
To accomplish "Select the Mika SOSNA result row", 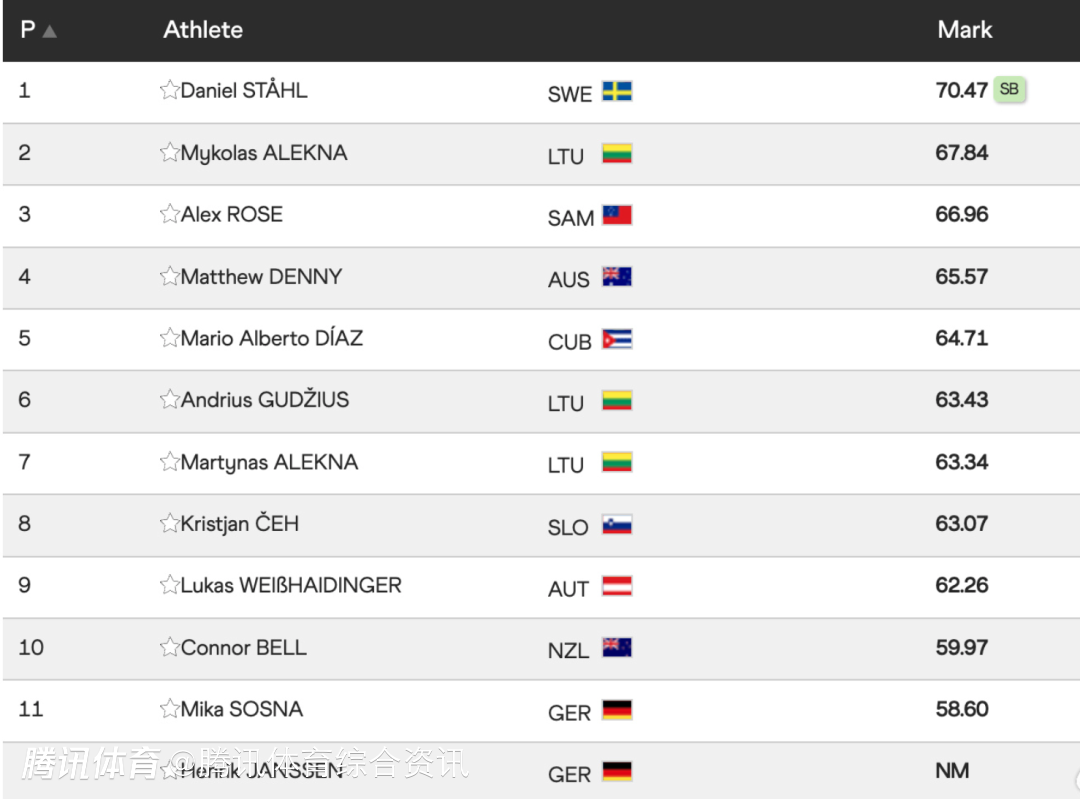I will 541,711.
